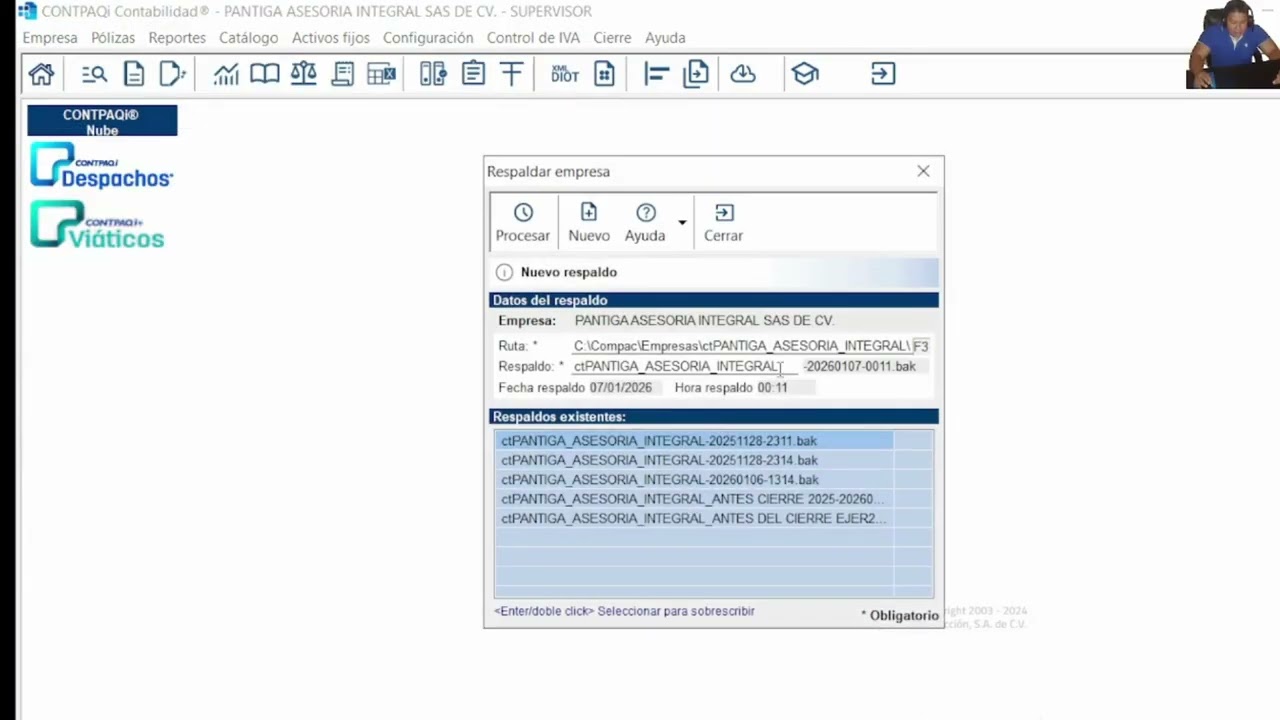Click the edit document pencil icon
The width and height of the screenshot is (1280, 720).
(172, 74)
